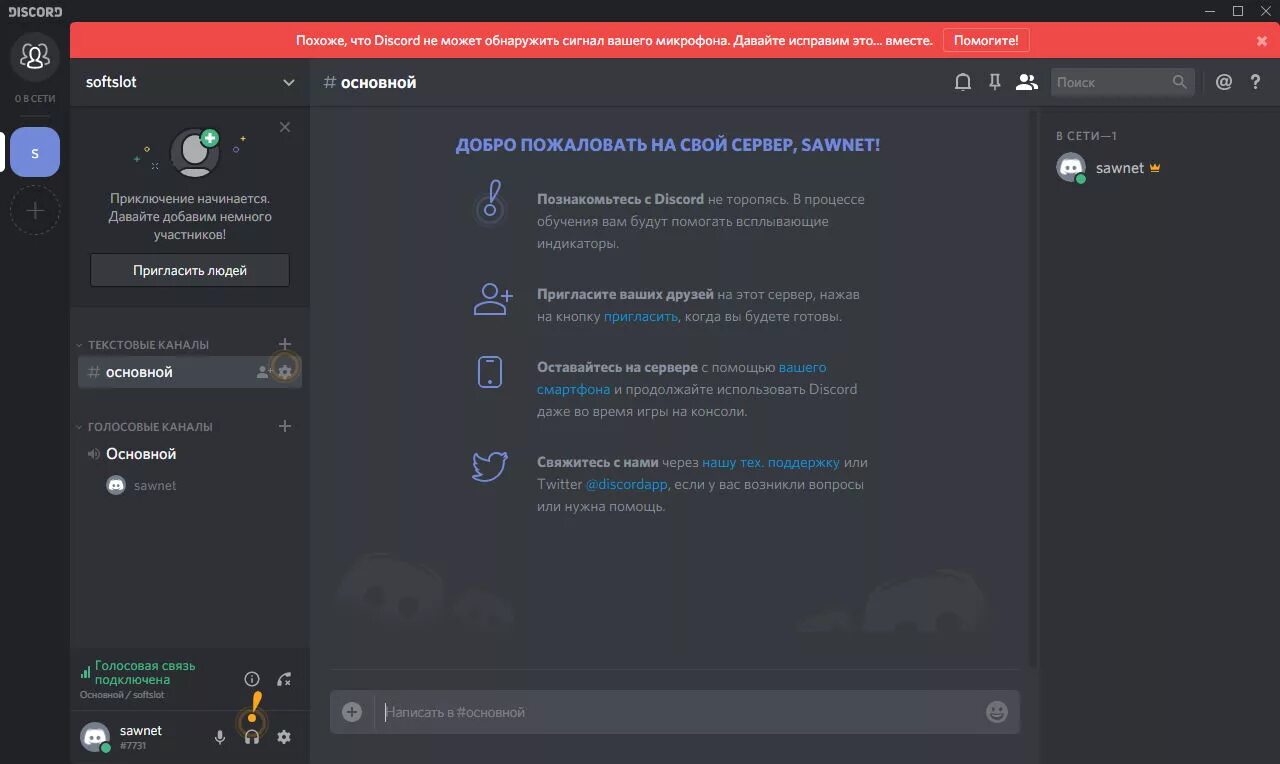Viewport: 1280px width, 764px height.
Task: Create a new text channel plus icon
Action: [285, 344]
